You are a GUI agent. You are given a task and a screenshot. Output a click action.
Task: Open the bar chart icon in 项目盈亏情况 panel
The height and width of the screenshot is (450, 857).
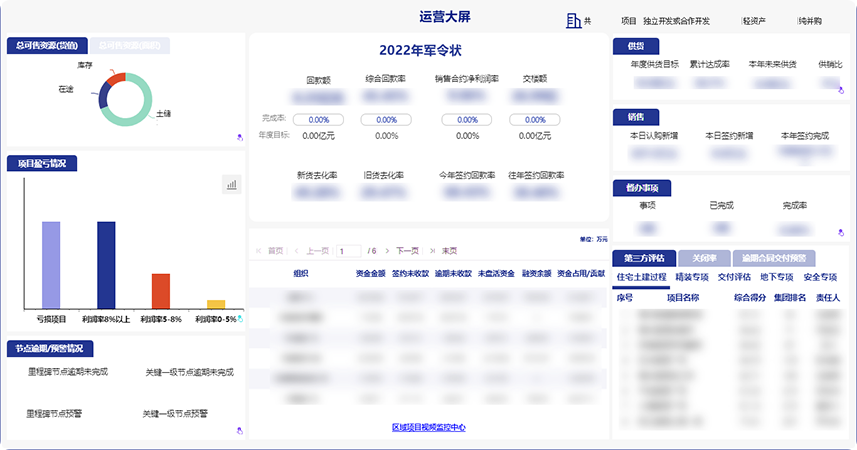coord(232,184)
